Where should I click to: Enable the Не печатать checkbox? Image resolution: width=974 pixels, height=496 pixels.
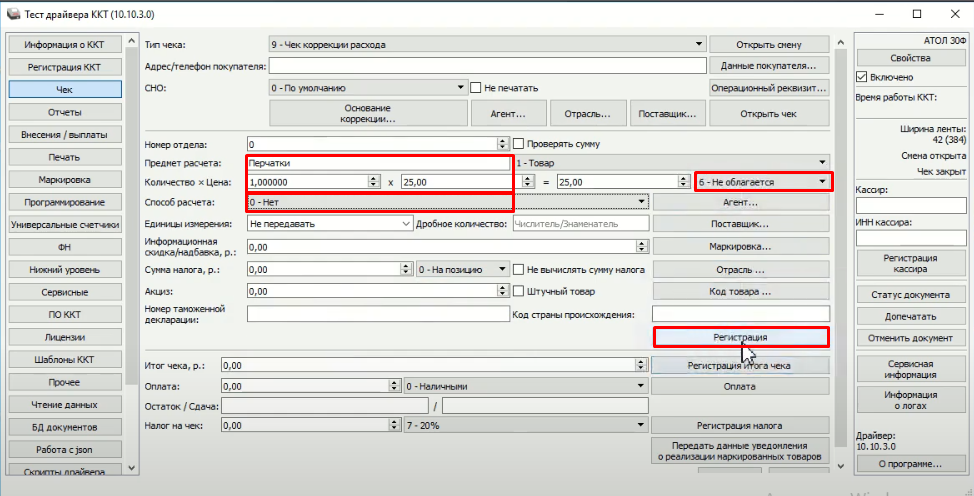(476, 88)
